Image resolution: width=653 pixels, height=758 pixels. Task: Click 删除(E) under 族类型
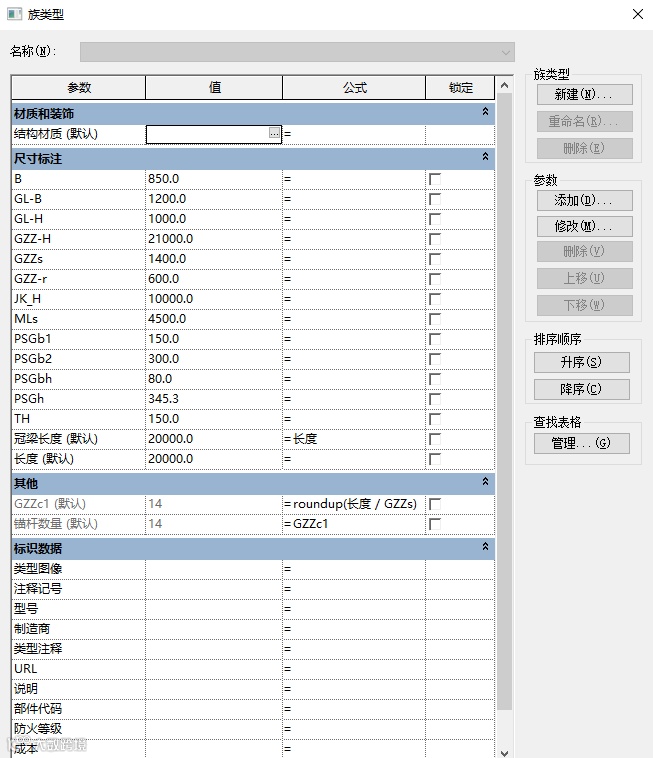pyautogui.click(x=584, y=148)
